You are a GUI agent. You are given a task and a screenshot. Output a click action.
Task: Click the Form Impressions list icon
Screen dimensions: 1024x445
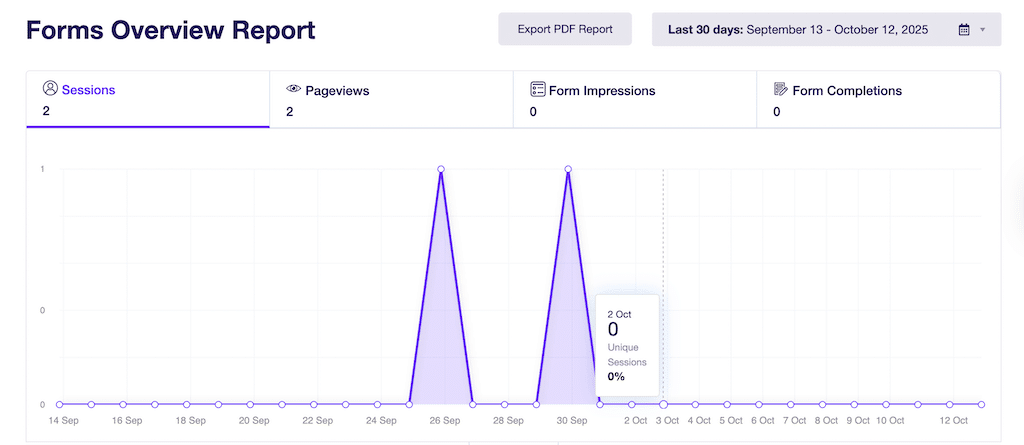[538, 89]
